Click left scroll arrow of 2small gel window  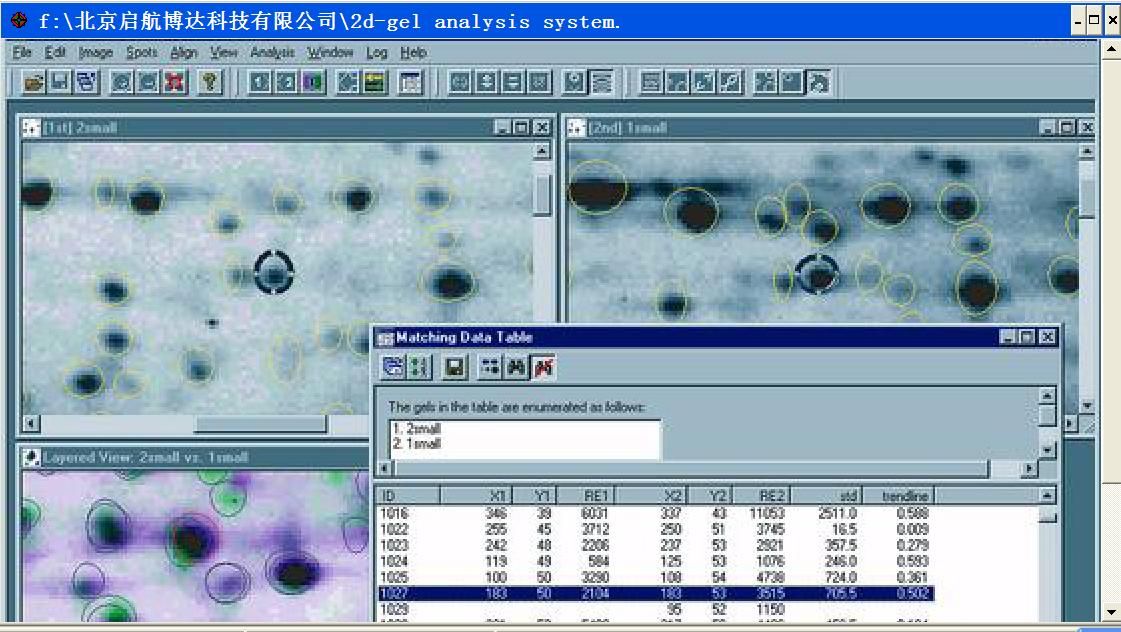coord(30,424)
